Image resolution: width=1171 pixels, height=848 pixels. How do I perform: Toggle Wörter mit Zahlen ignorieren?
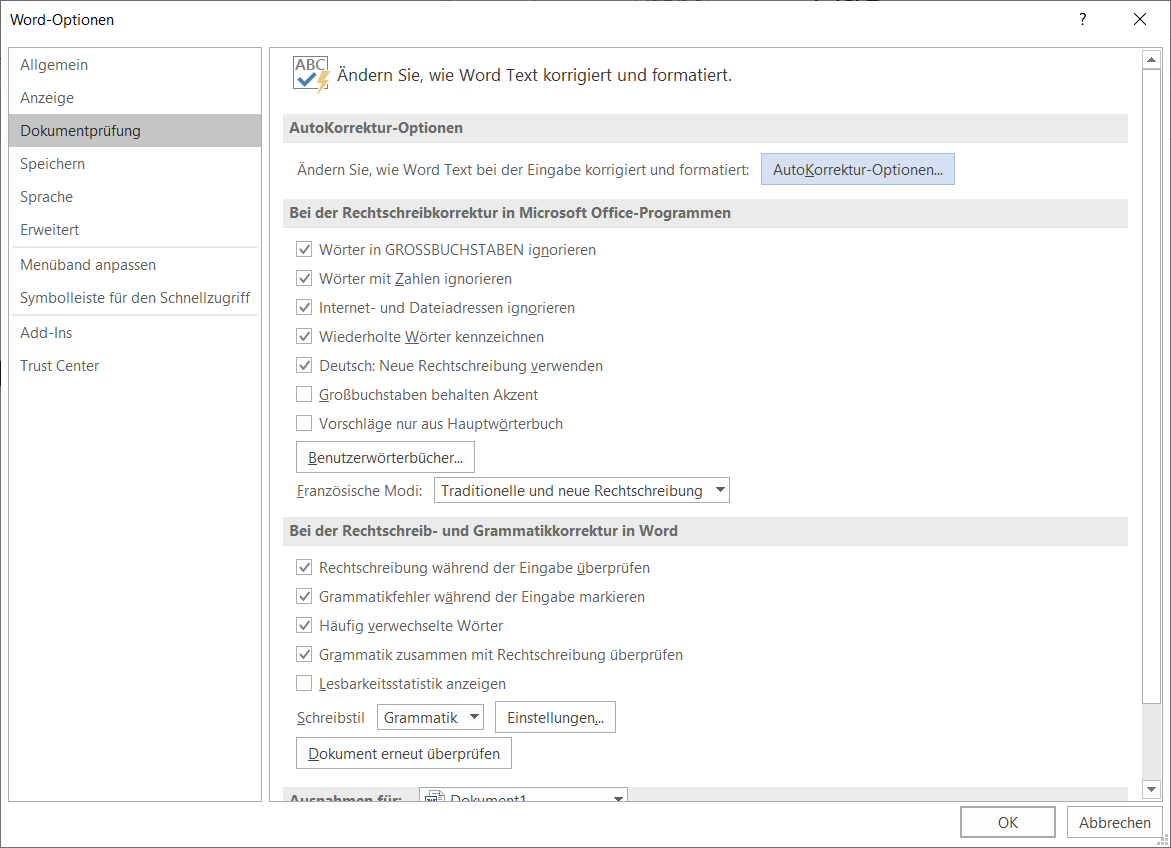304,279
